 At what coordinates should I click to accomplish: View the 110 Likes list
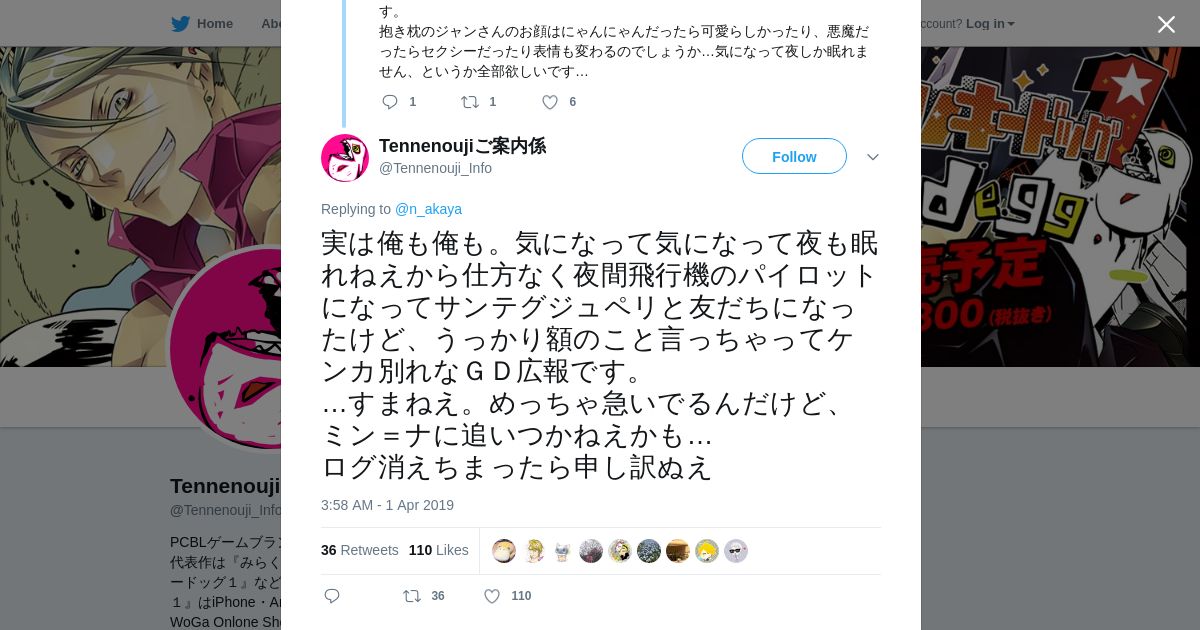click(x=438, y=551)
